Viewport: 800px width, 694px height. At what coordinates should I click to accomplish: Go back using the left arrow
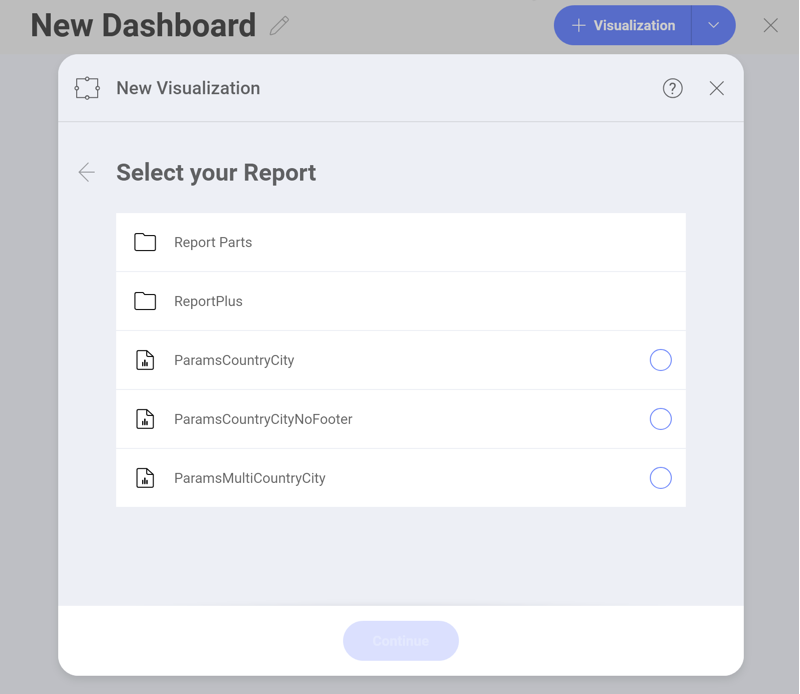tap(86, 172)
